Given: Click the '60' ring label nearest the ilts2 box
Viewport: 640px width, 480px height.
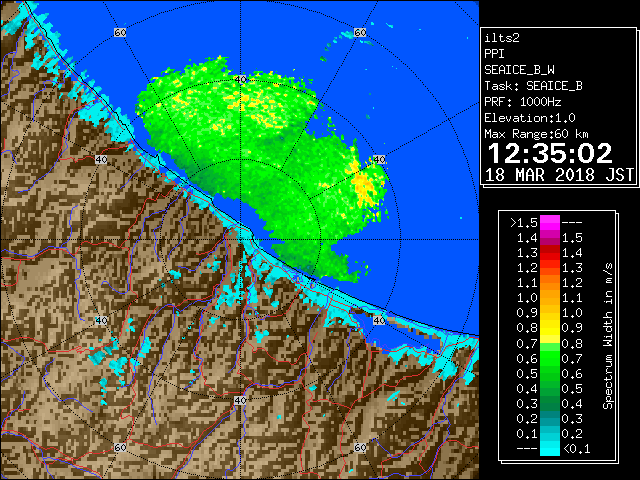Looking at the screenshot, I should 360,33.
